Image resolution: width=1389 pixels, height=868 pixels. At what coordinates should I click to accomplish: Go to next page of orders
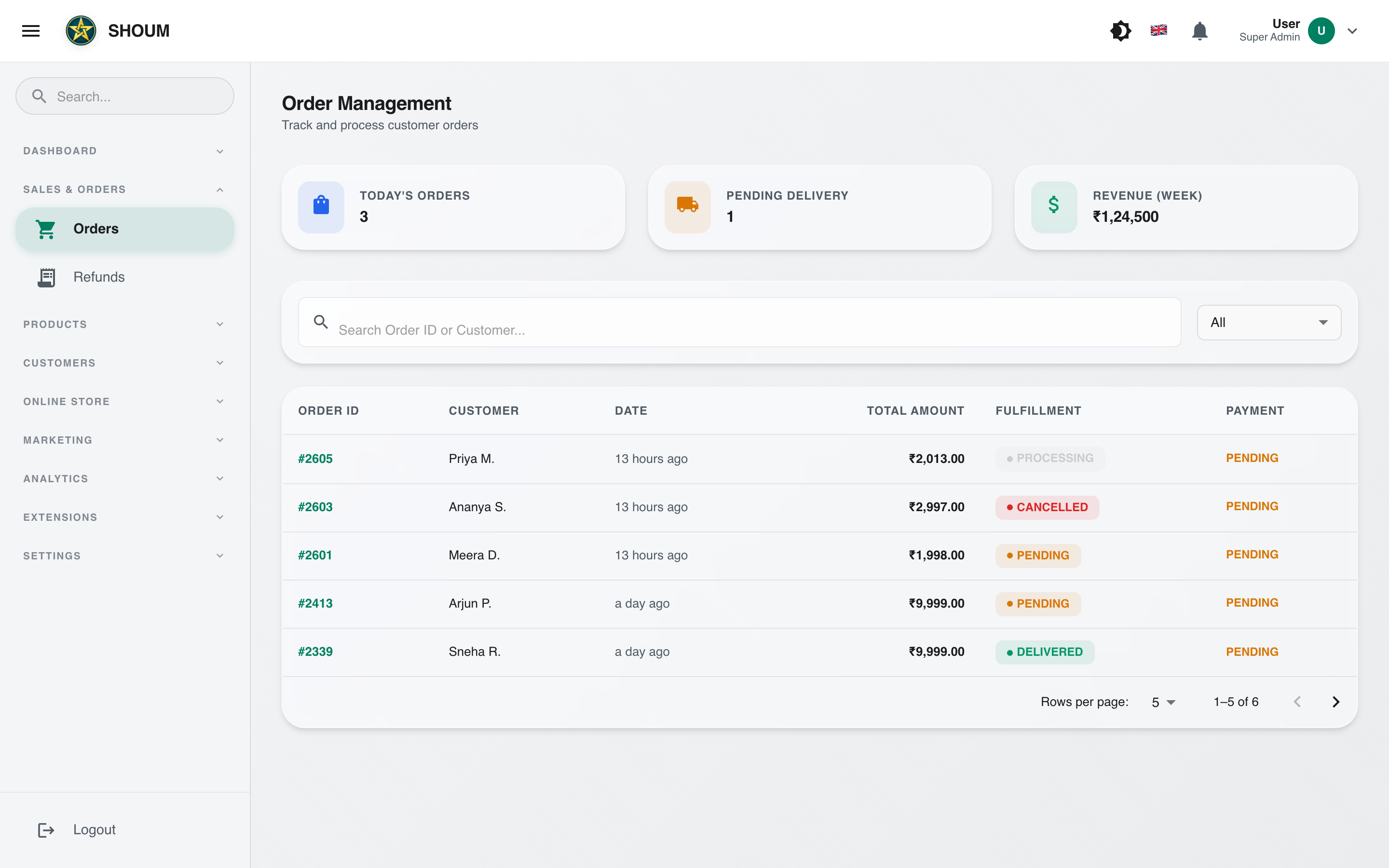[1336, 702]
